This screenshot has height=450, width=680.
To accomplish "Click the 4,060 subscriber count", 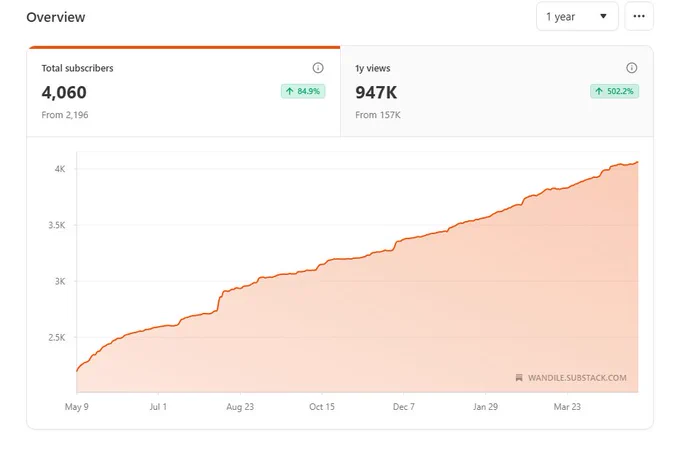I will click(64, 92).
